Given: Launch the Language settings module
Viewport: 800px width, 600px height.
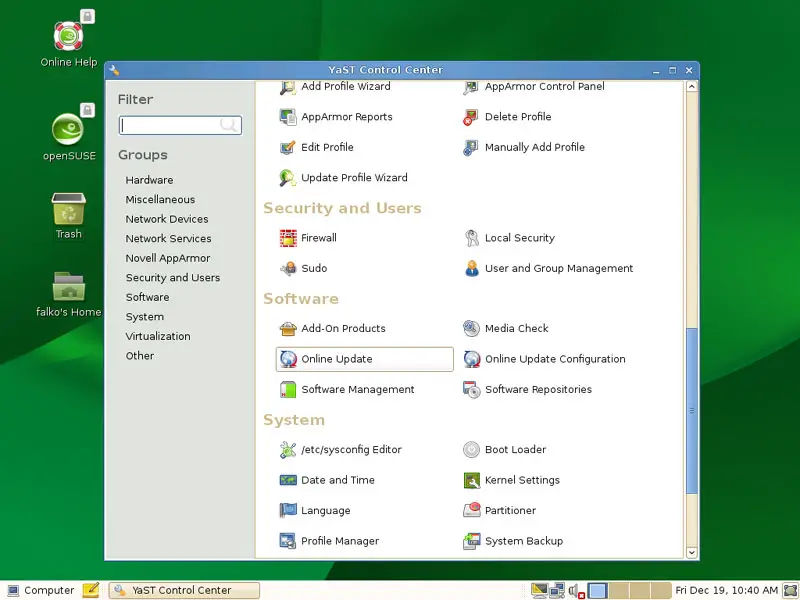Looking at the screenshot, I should tap(315, 511).
